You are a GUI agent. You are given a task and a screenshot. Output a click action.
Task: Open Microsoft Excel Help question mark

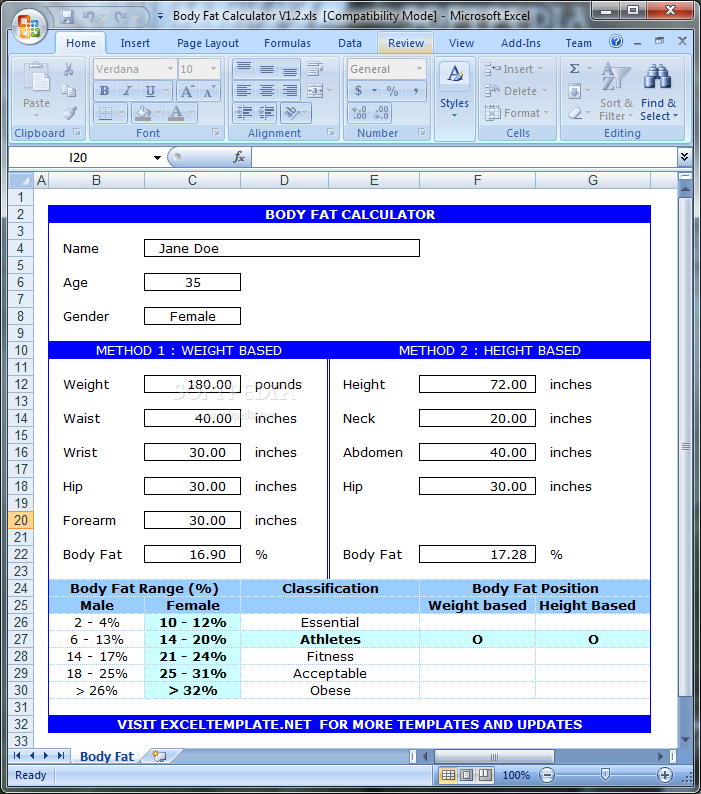(617, 43)
